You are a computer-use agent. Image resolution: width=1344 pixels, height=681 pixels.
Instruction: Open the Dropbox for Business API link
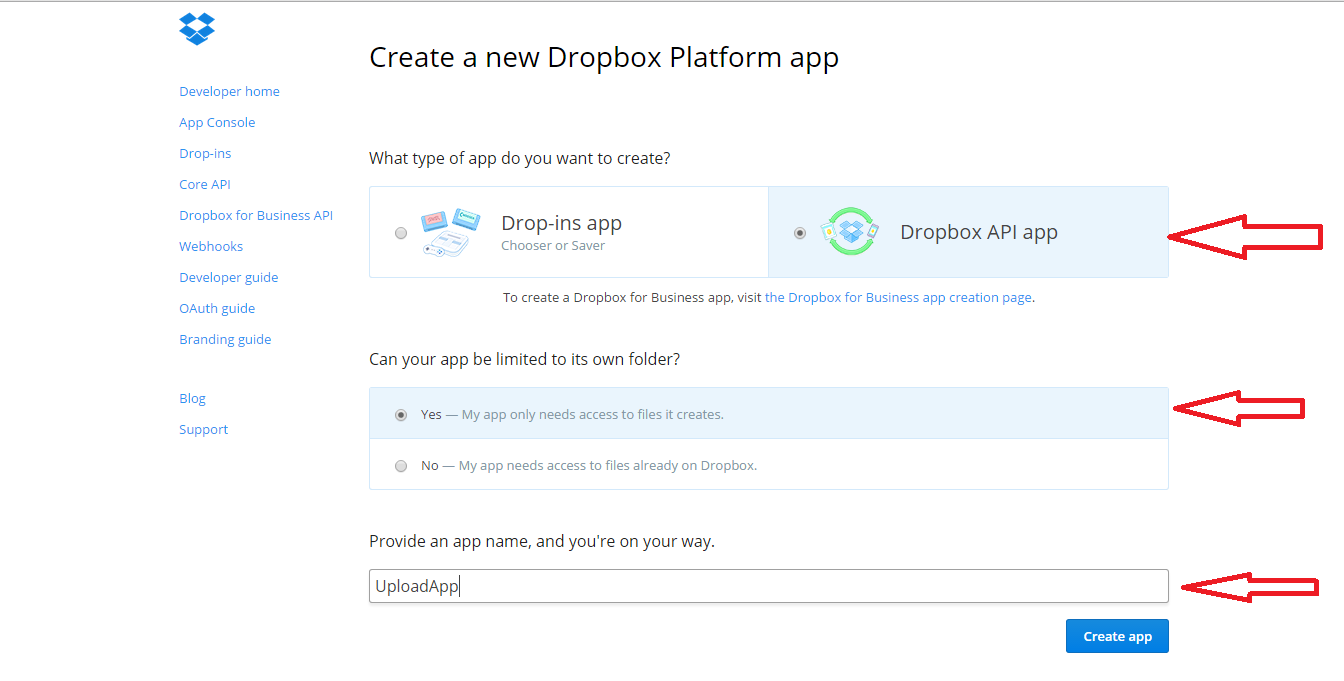(256, 215)
